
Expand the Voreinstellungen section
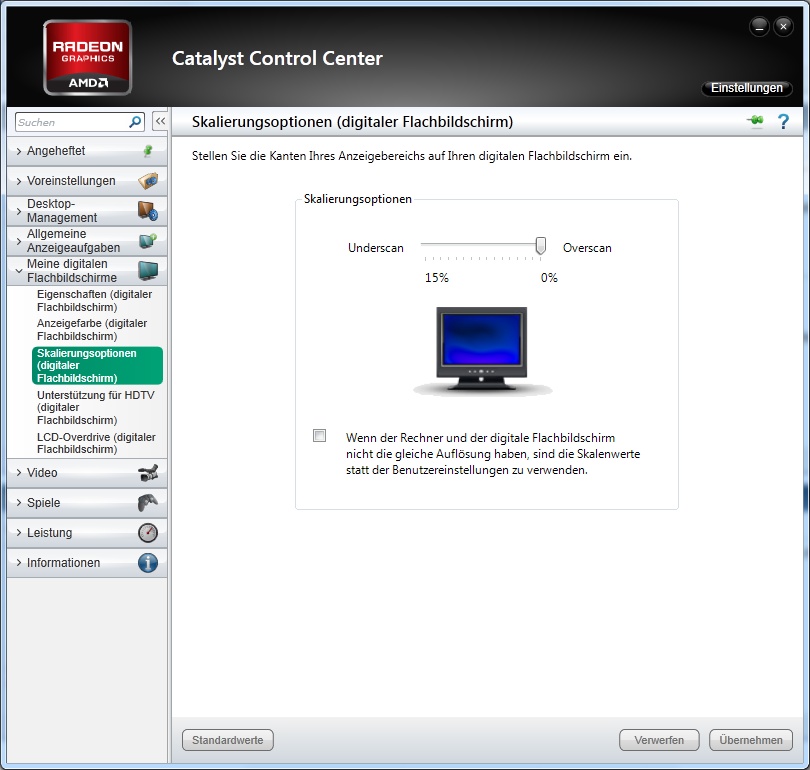(x=19, y=181)
